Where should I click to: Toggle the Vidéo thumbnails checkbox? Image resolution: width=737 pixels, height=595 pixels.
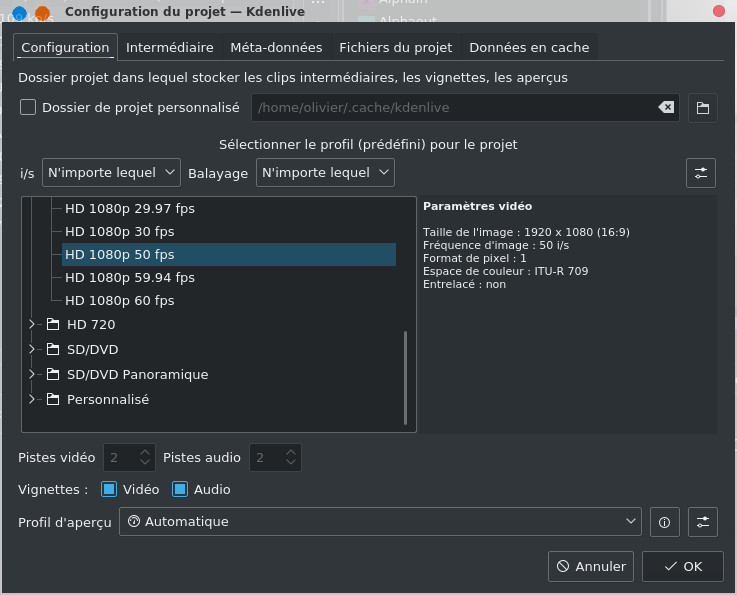coord(110,489)
